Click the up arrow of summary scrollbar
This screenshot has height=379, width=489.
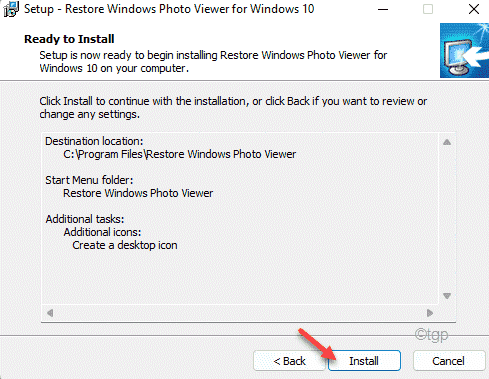click(x=447, y=142)
